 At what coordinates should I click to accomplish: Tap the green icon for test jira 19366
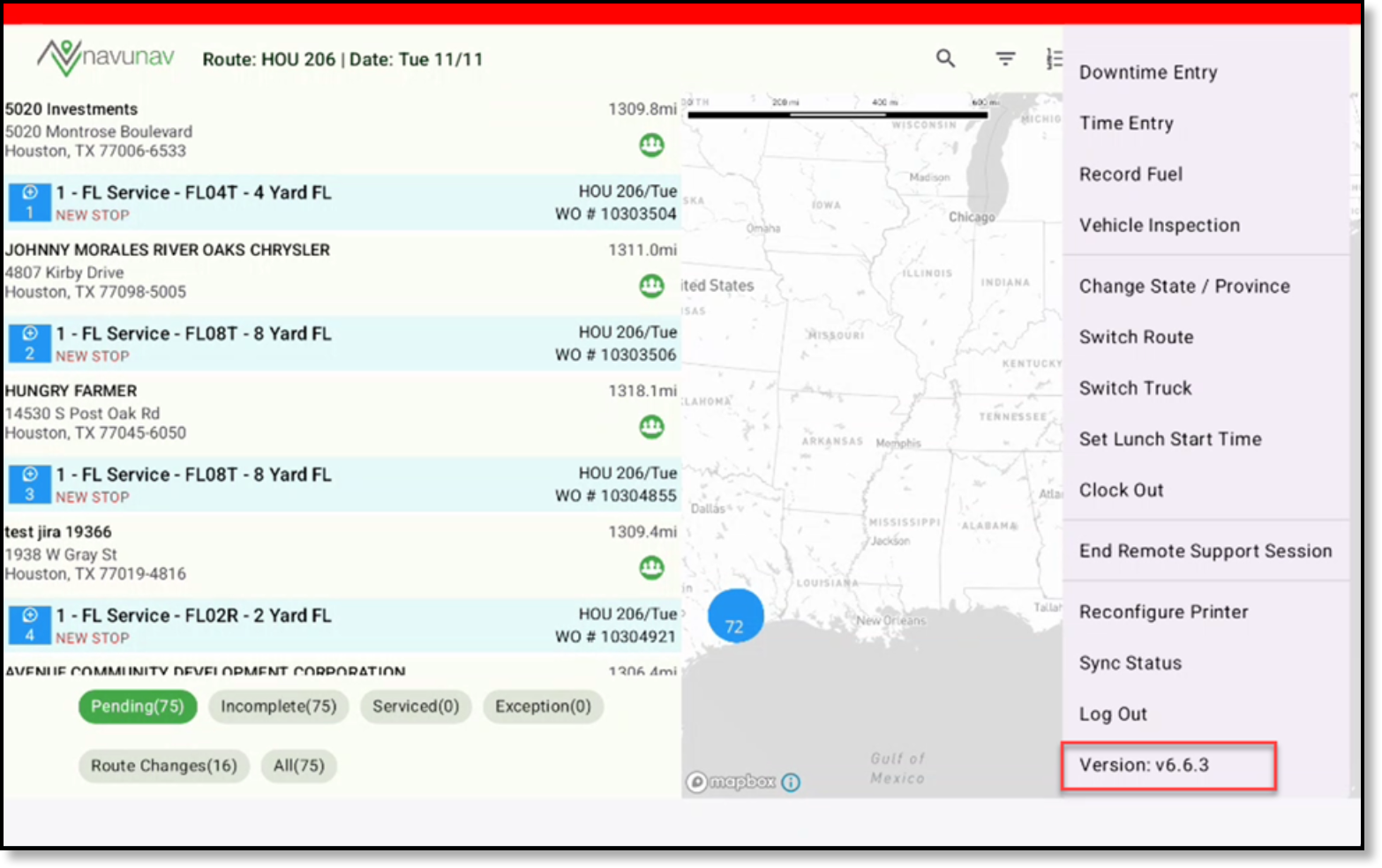651,568
